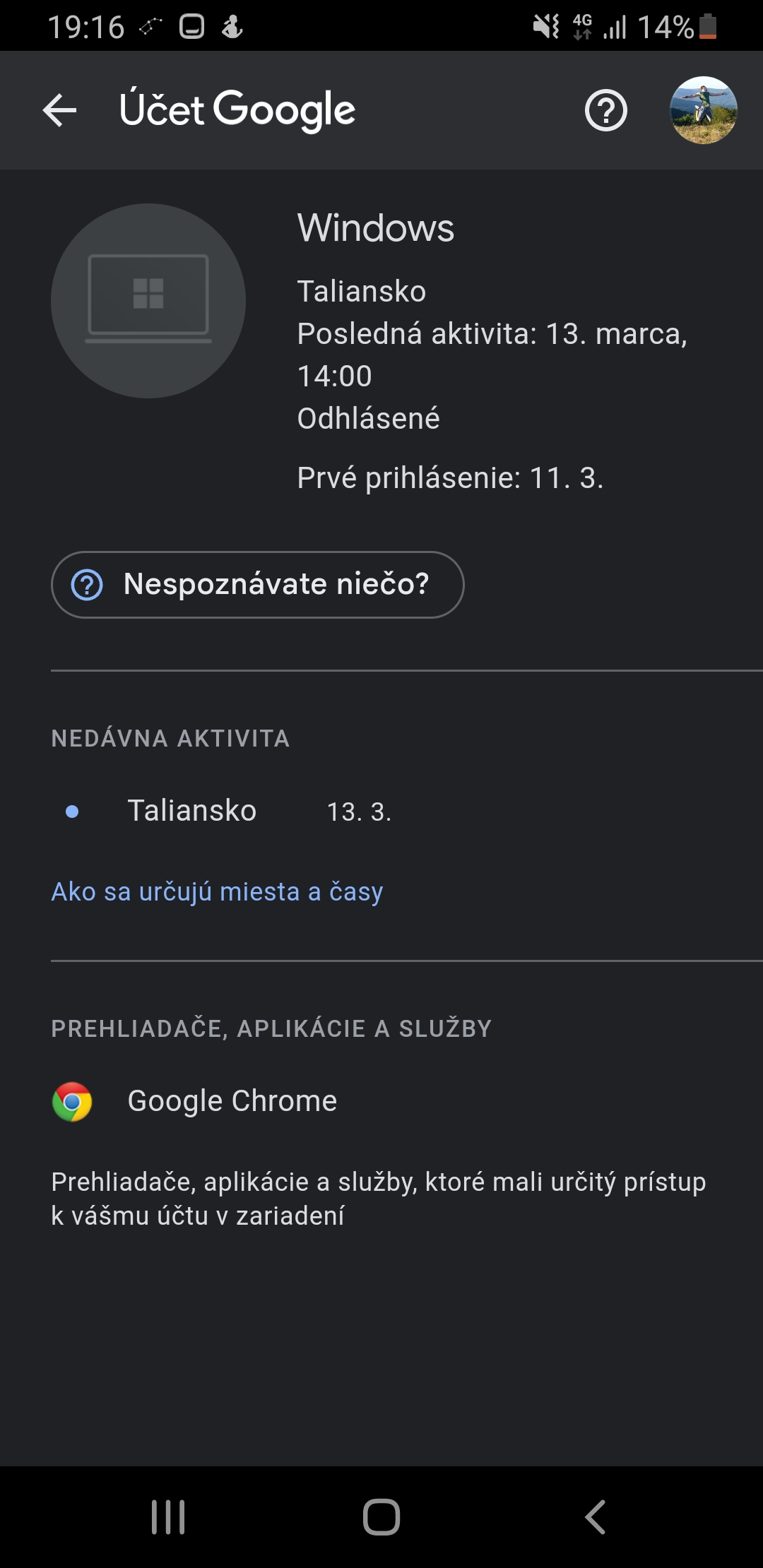Tap the battery indicator in status bar
This screenshot has height=1568, width=763.
(x=708, y=27)
